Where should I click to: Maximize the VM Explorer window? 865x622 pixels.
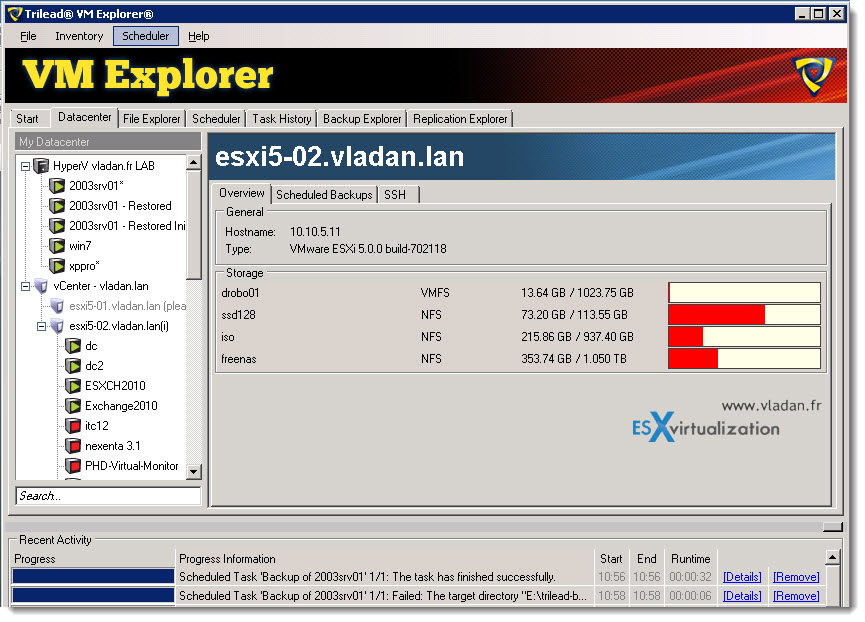[x=819, y=13]
